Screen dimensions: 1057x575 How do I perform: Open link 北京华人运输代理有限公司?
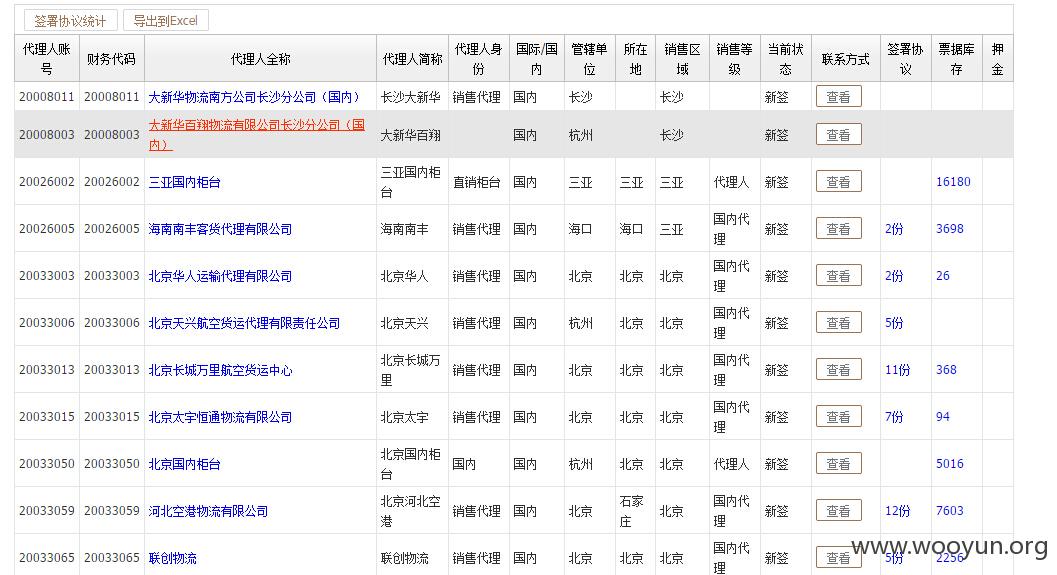[x=220, y=276]
